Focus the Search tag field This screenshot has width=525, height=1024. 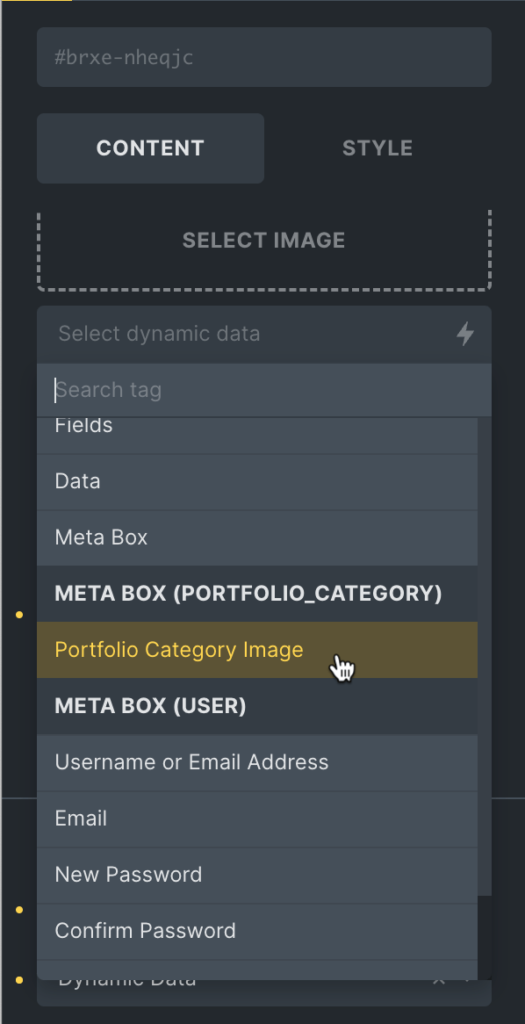click(264, 390)
